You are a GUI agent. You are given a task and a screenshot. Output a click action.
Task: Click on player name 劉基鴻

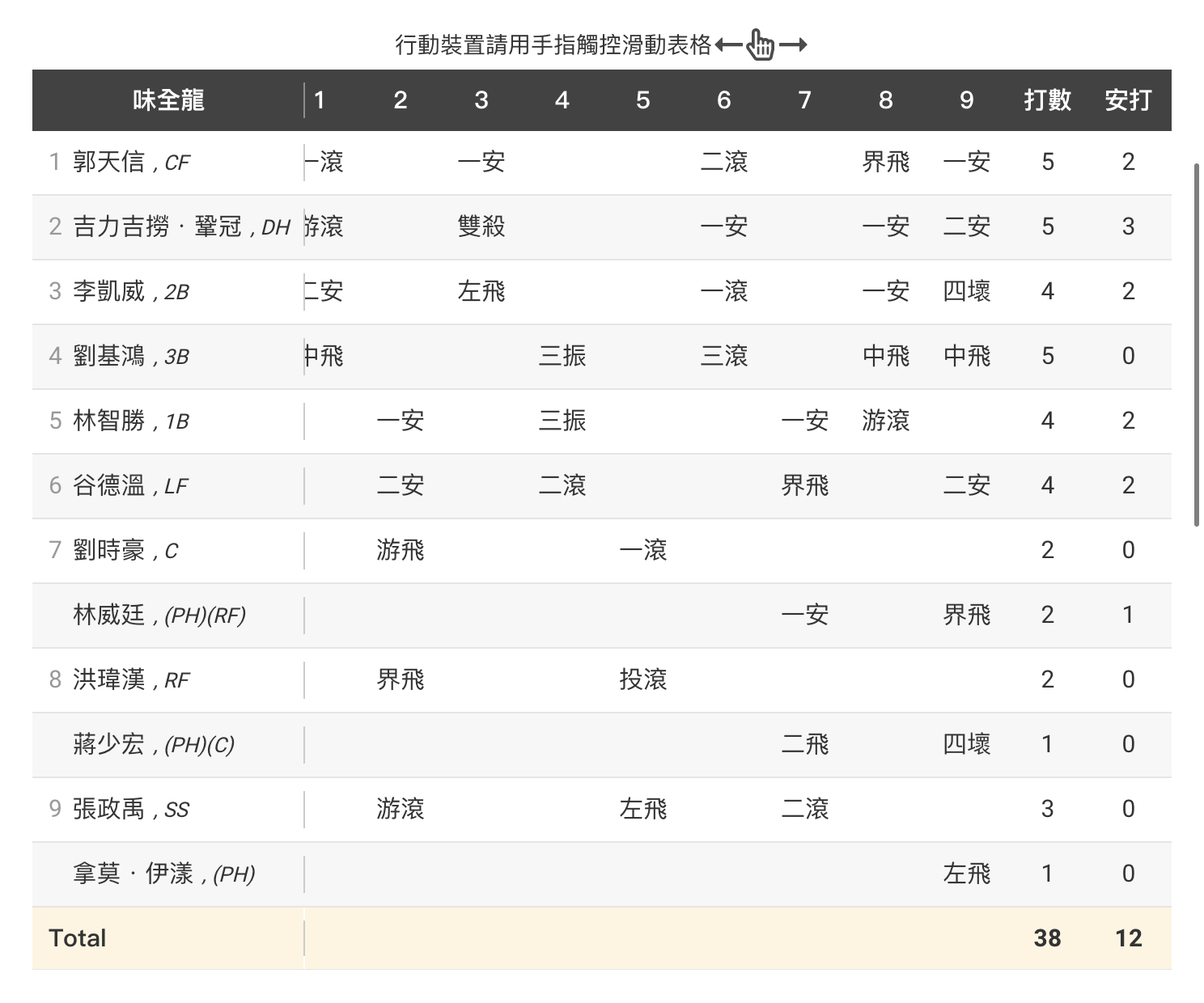(x=108, y=356)
